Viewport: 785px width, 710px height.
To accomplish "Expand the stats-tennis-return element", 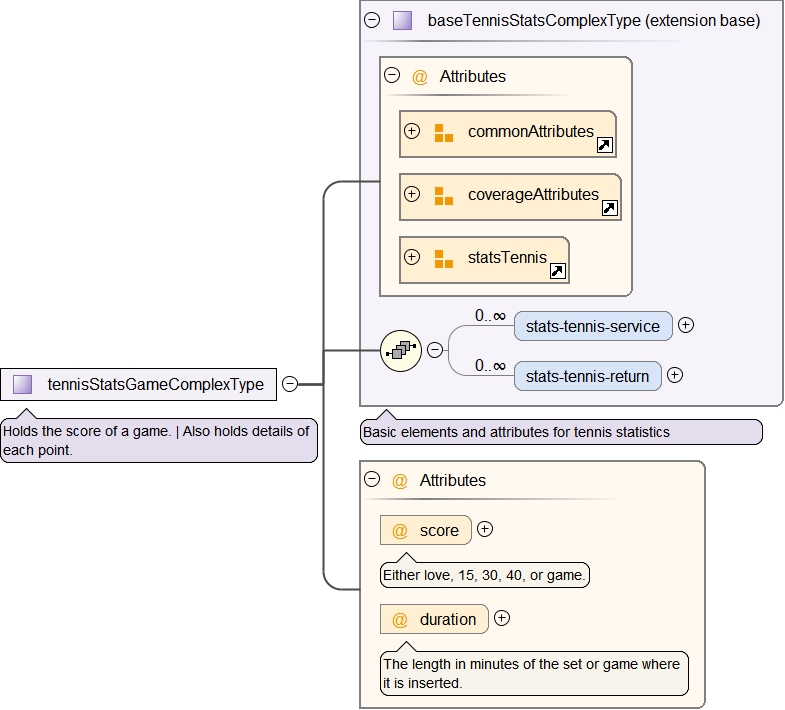I will coord(675,375).
